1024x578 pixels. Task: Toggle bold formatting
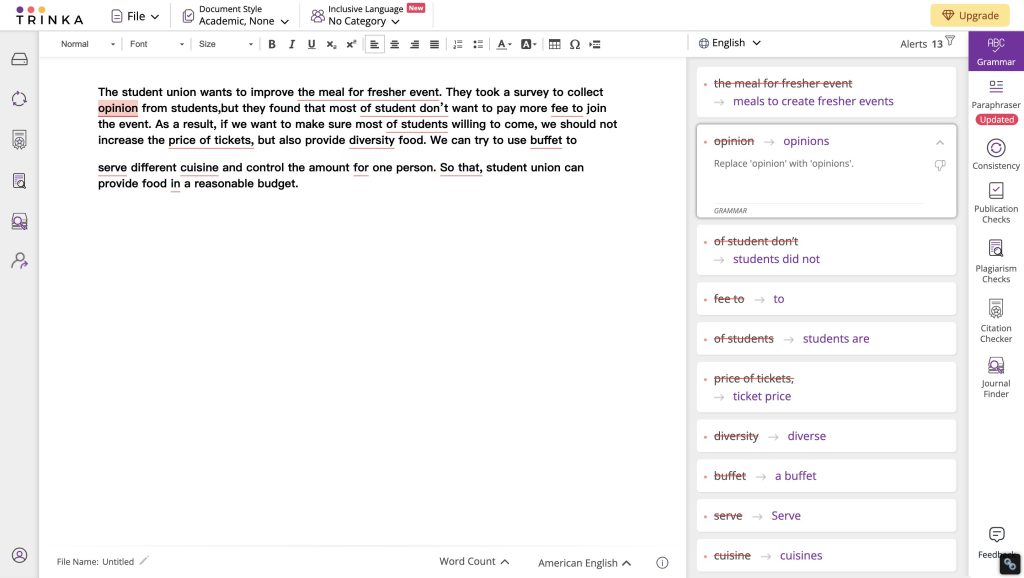click(x=272, y=44)
